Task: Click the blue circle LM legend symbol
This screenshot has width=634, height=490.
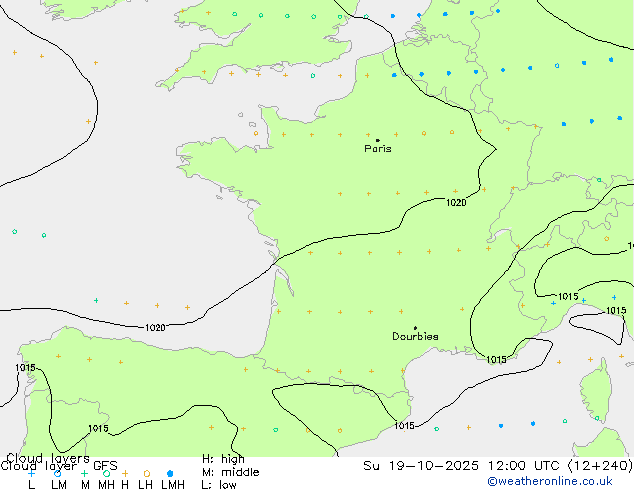Action: click(57, 473)
